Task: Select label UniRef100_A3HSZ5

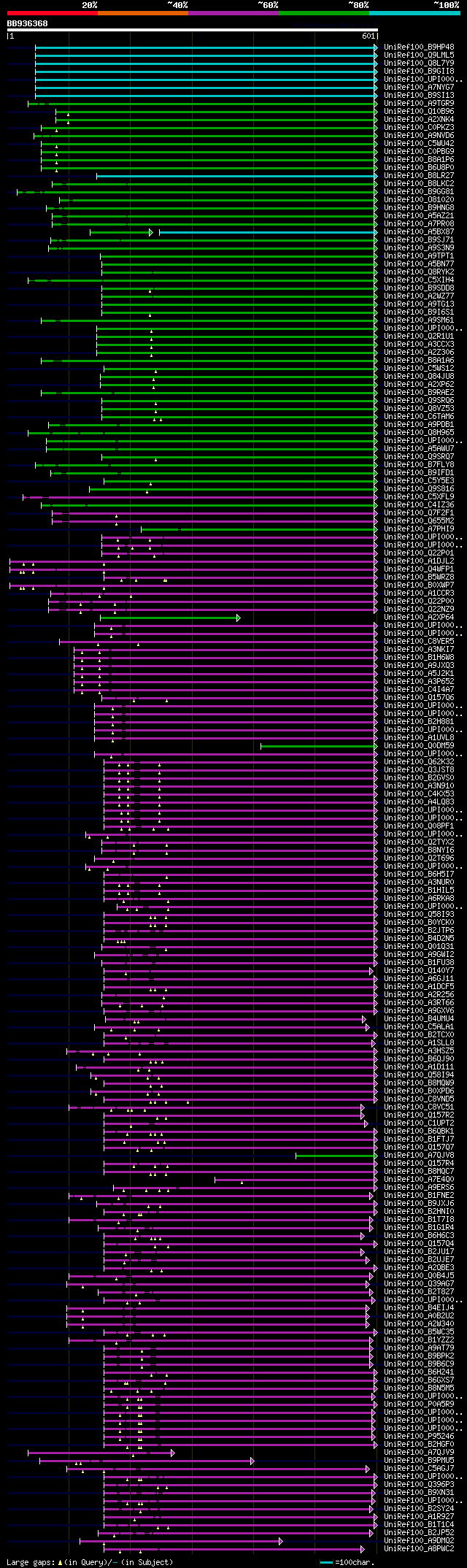Action: point(419,1051)
